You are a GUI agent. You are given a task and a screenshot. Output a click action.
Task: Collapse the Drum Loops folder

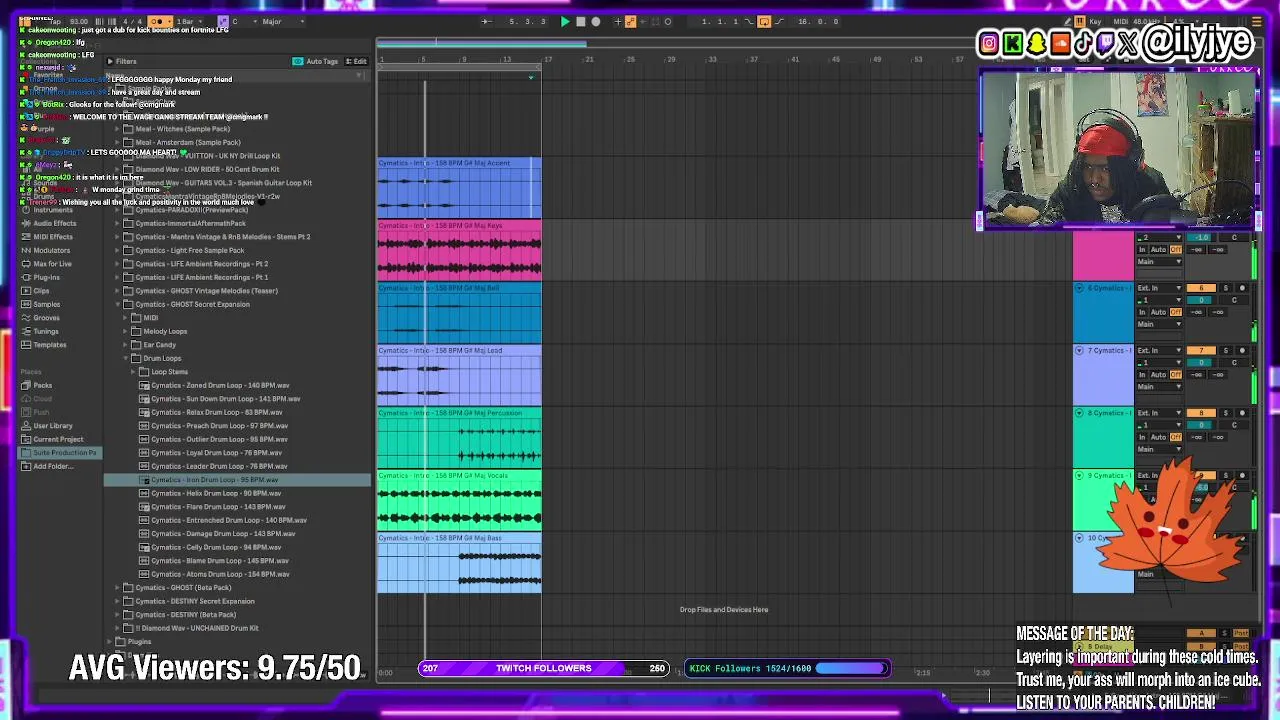[x=125, y=358]
